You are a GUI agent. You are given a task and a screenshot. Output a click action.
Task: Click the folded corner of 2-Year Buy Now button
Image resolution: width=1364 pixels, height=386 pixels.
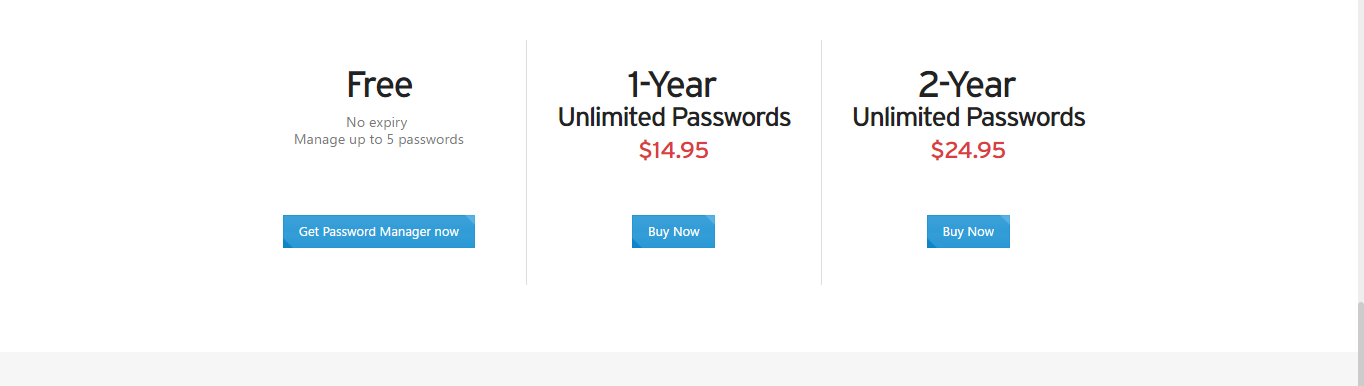point(1003,221)
